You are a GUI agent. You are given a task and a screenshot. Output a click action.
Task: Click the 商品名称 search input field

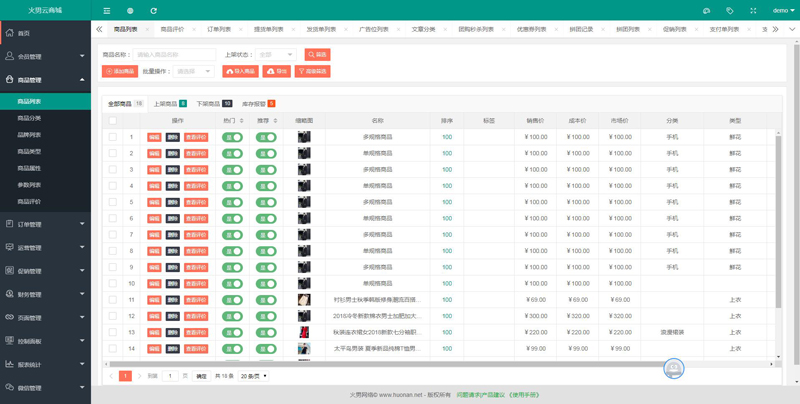174,54
